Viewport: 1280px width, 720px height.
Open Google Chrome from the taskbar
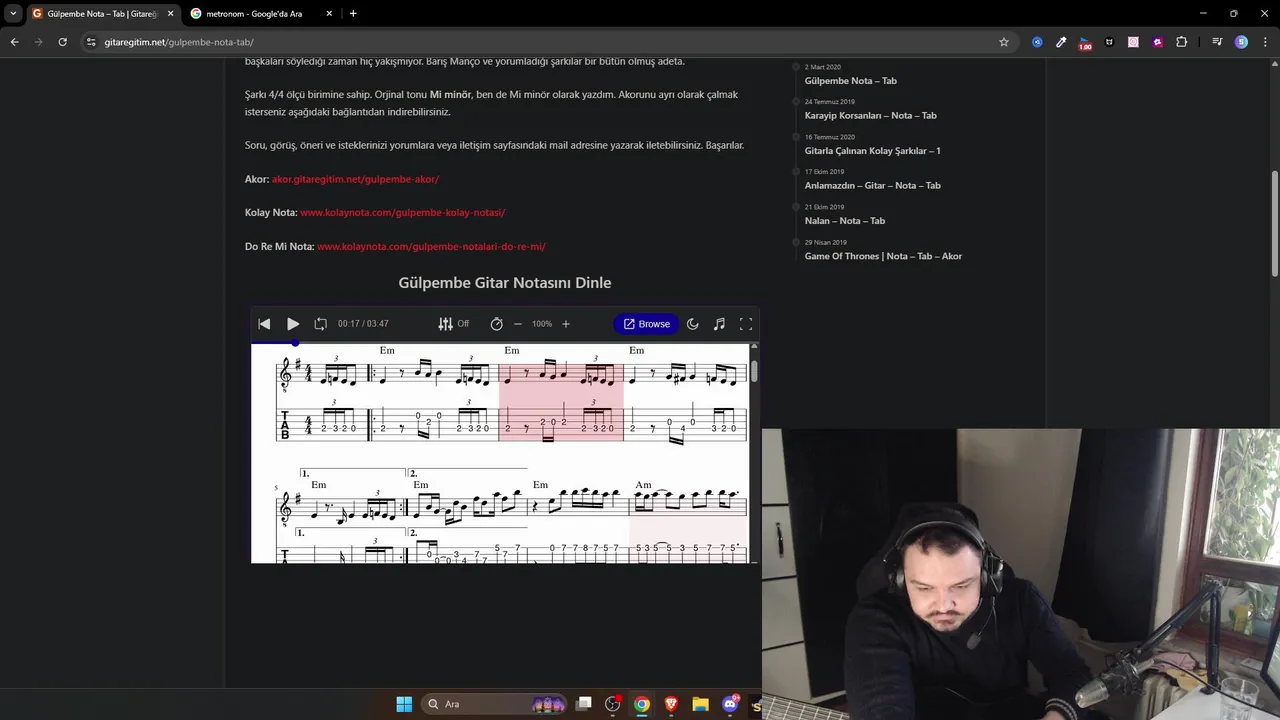click(642, 704)
